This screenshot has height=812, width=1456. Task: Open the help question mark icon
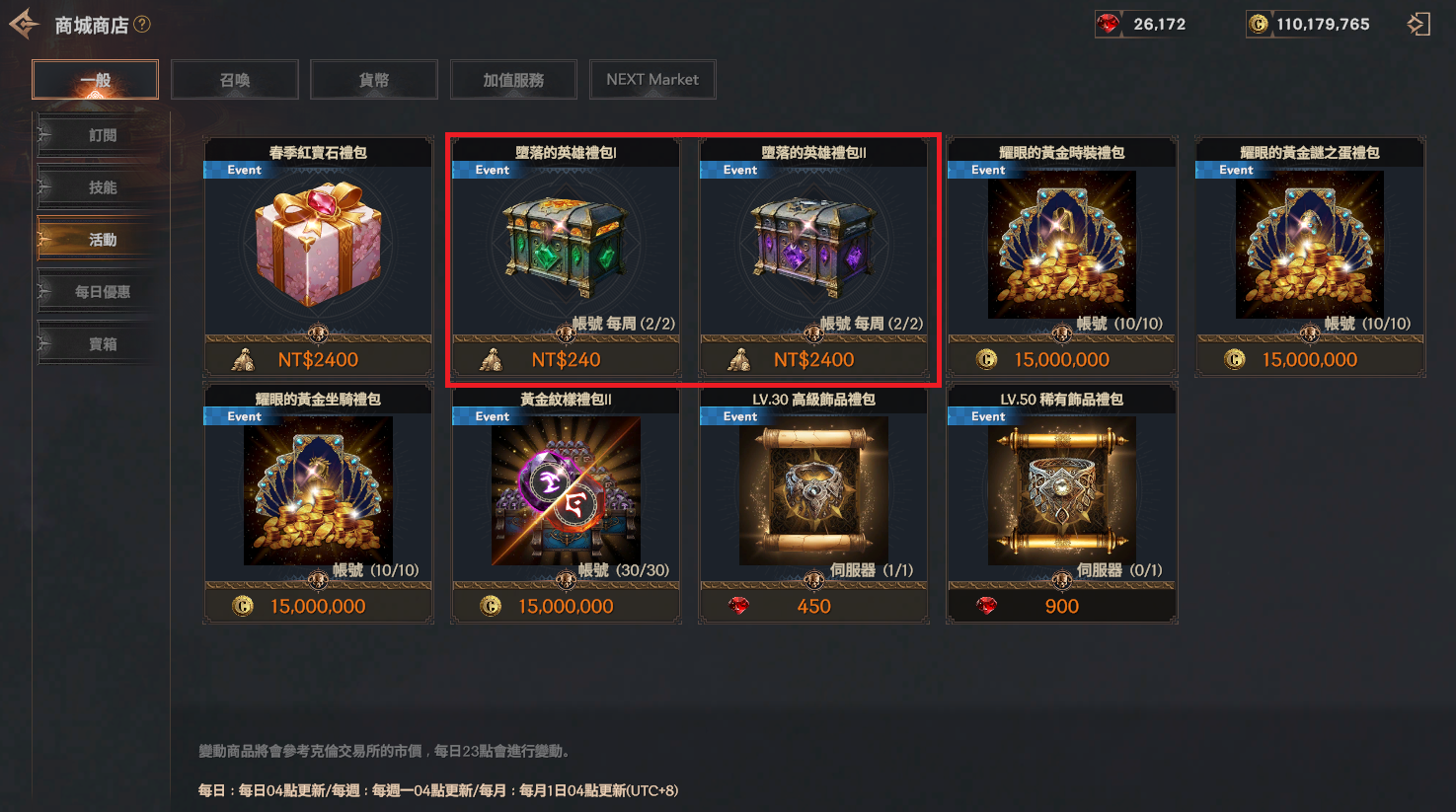click(x=142, y=24)
